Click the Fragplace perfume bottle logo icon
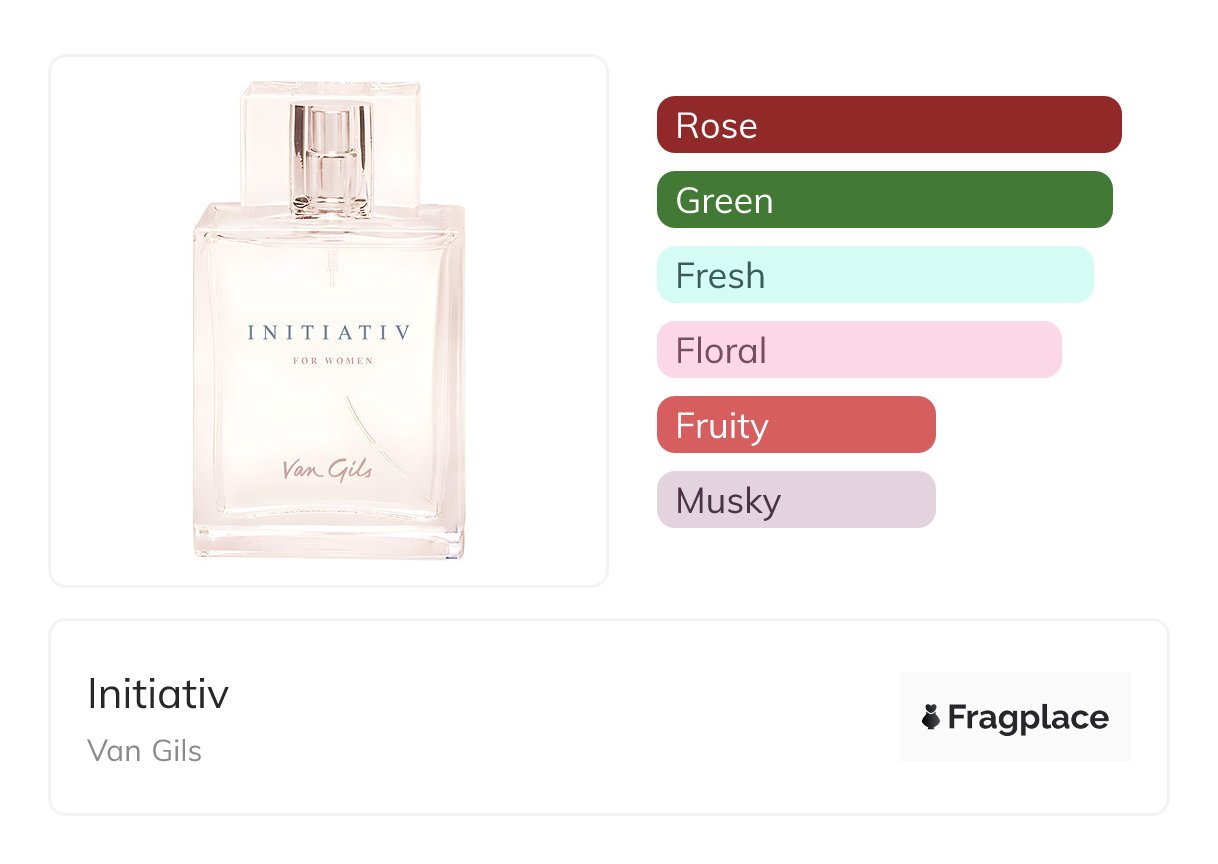 [931, 717]
